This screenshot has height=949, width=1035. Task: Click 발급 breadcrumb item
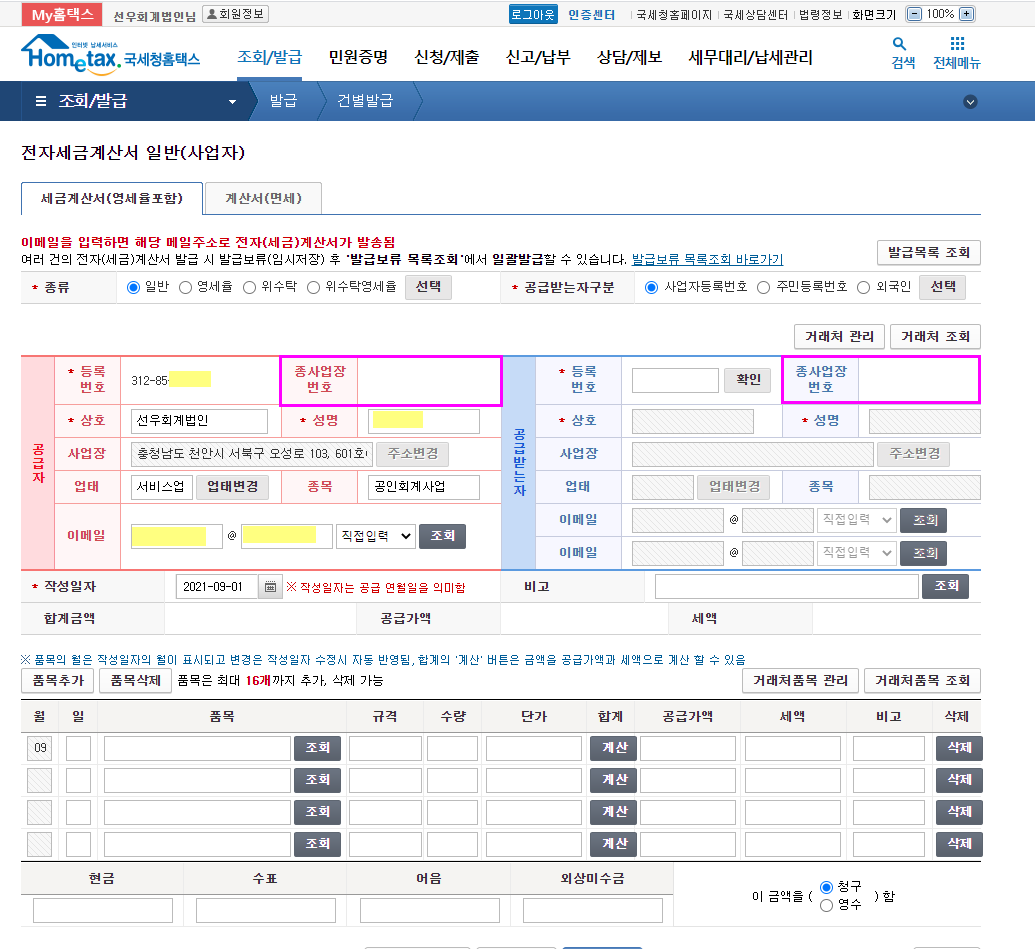pos(284,101)
